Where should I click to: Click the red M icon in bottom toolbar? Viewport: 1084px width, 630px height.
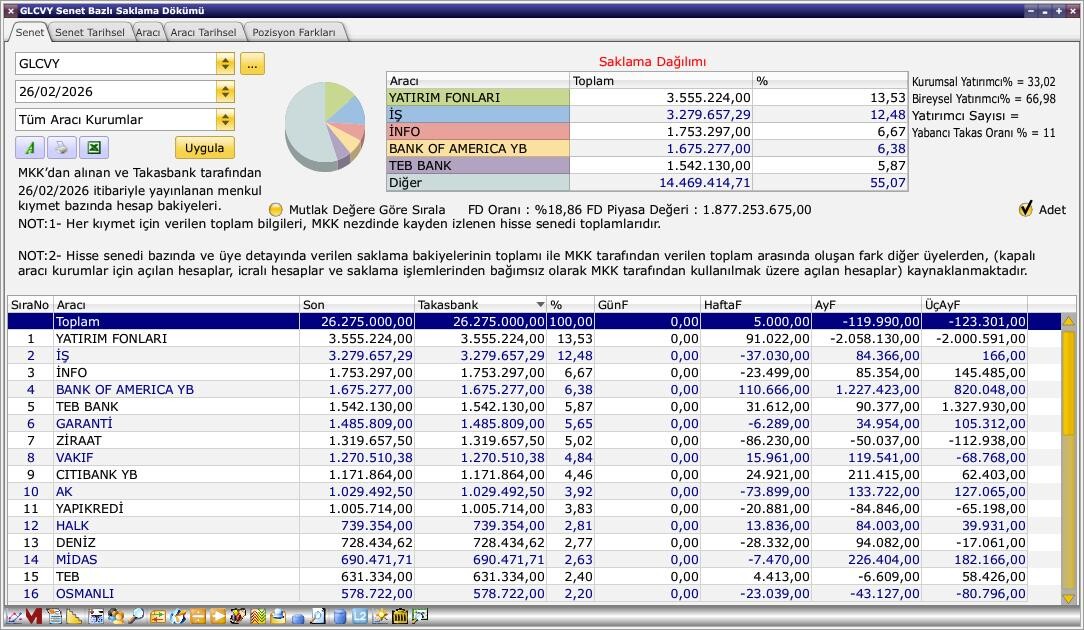pyautogui.click(x=34, y=616)
